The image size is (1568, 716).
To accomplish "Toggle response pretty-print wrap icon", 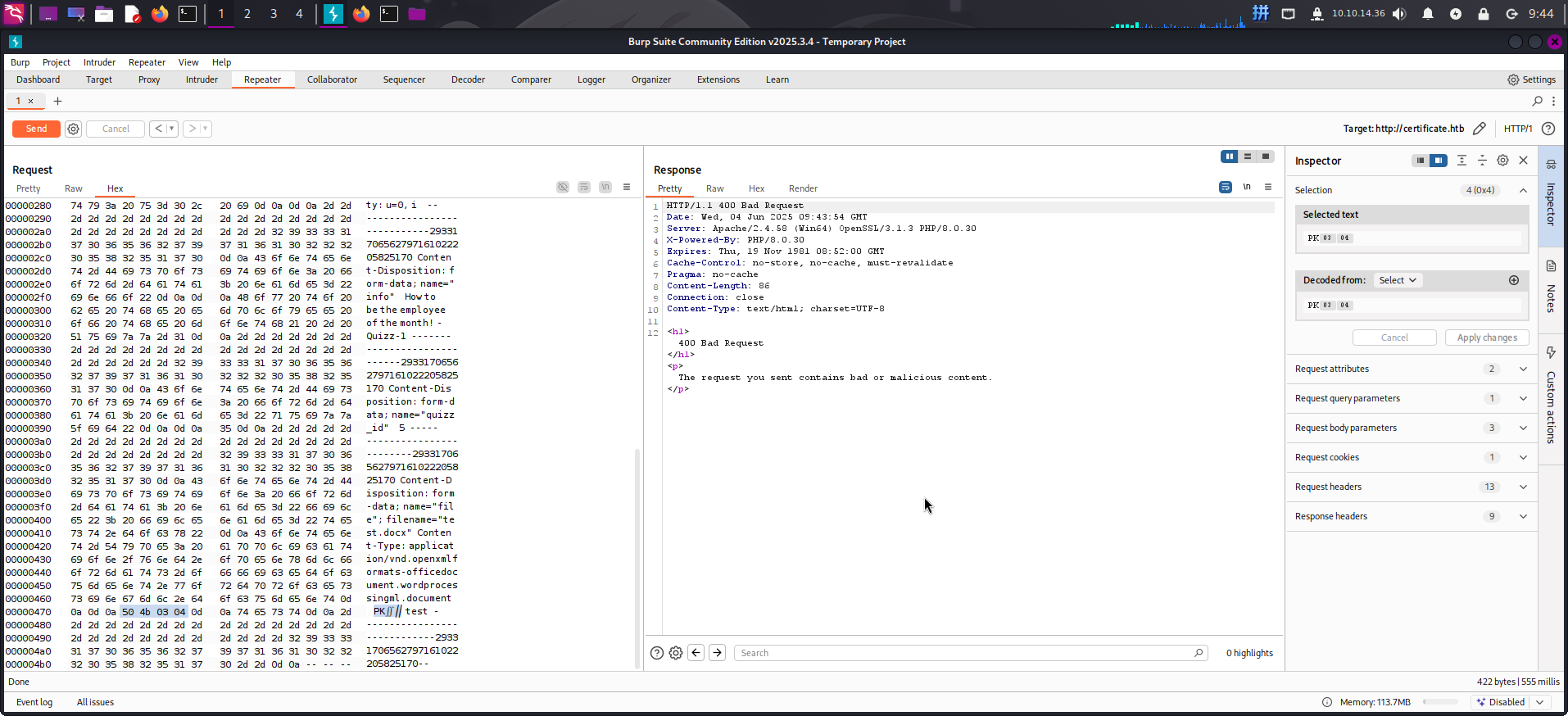I will click(1225, 188).
